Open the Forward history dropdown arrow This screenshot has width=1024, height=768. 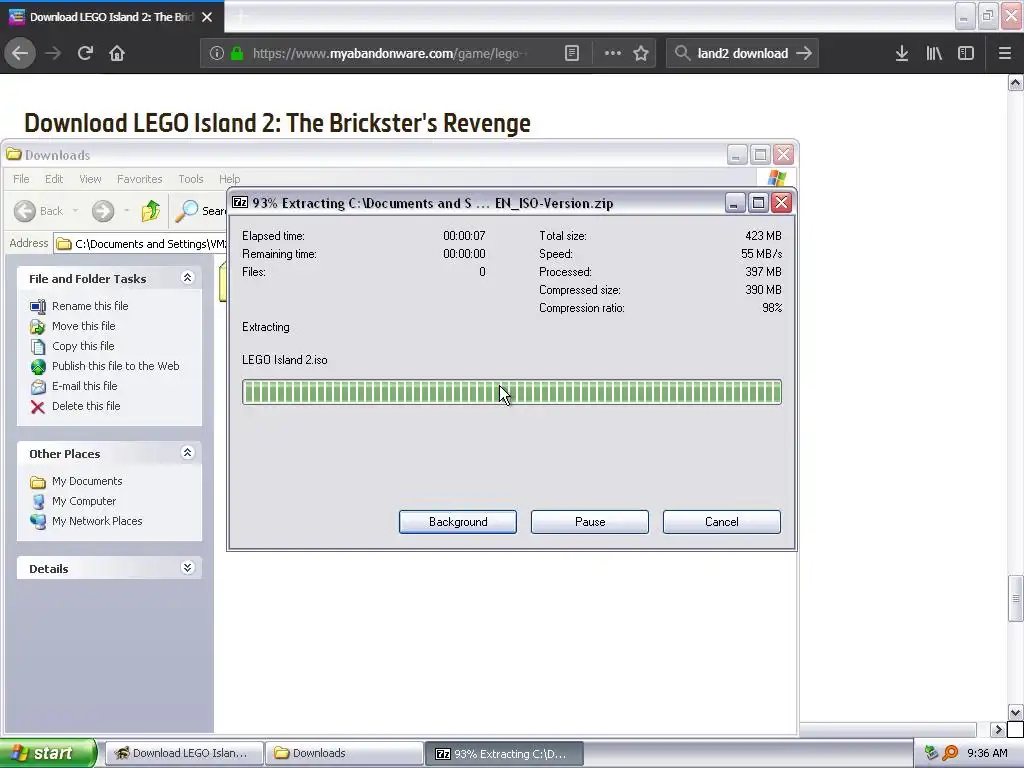(126, 211)
